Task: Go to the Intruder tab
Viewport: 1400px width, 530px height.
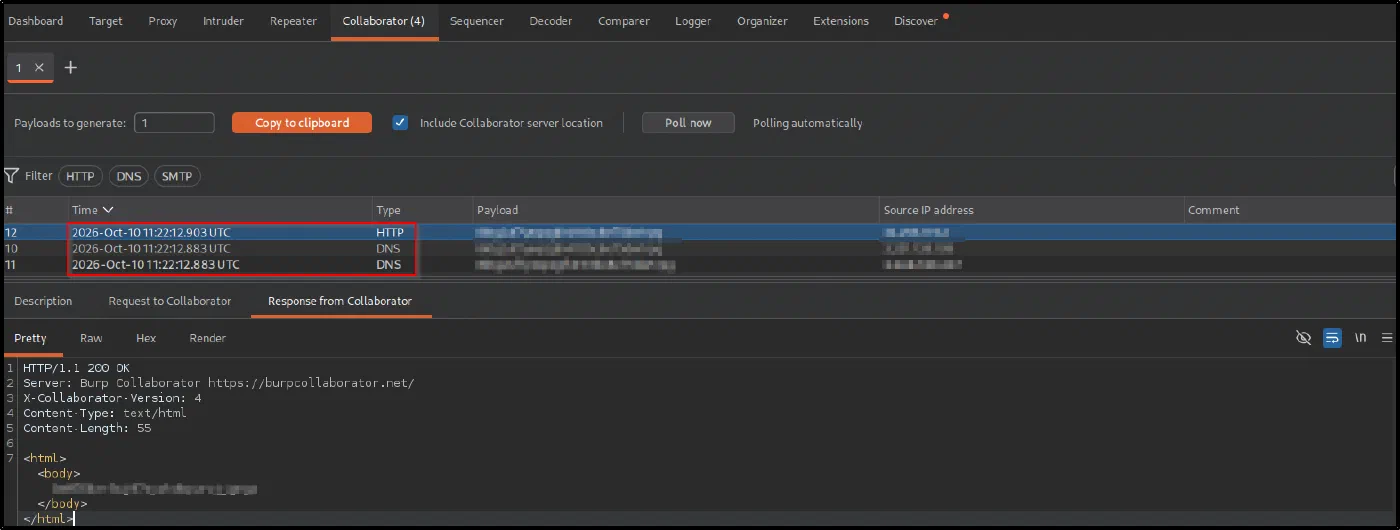Action: coord(223,21)
